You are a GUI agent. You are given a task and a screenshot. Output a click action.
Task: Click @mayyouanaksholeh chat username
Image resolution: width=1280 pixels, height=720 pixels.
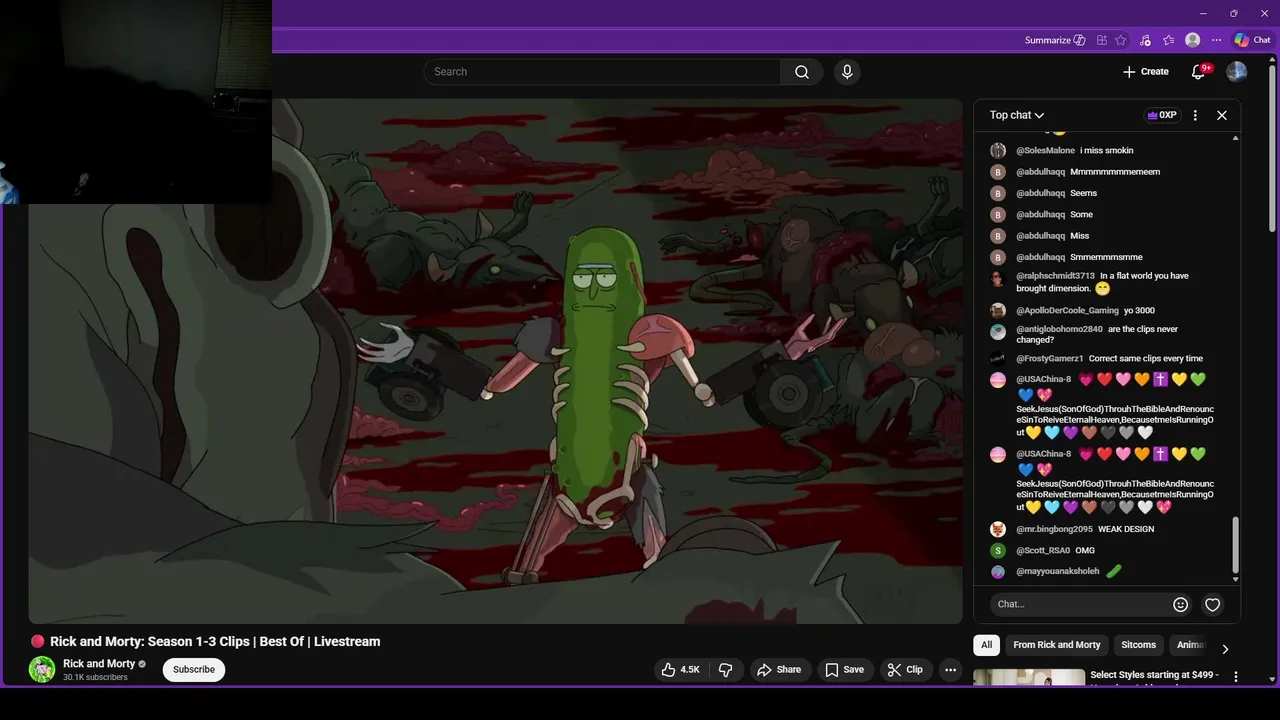click(1057, 572)
